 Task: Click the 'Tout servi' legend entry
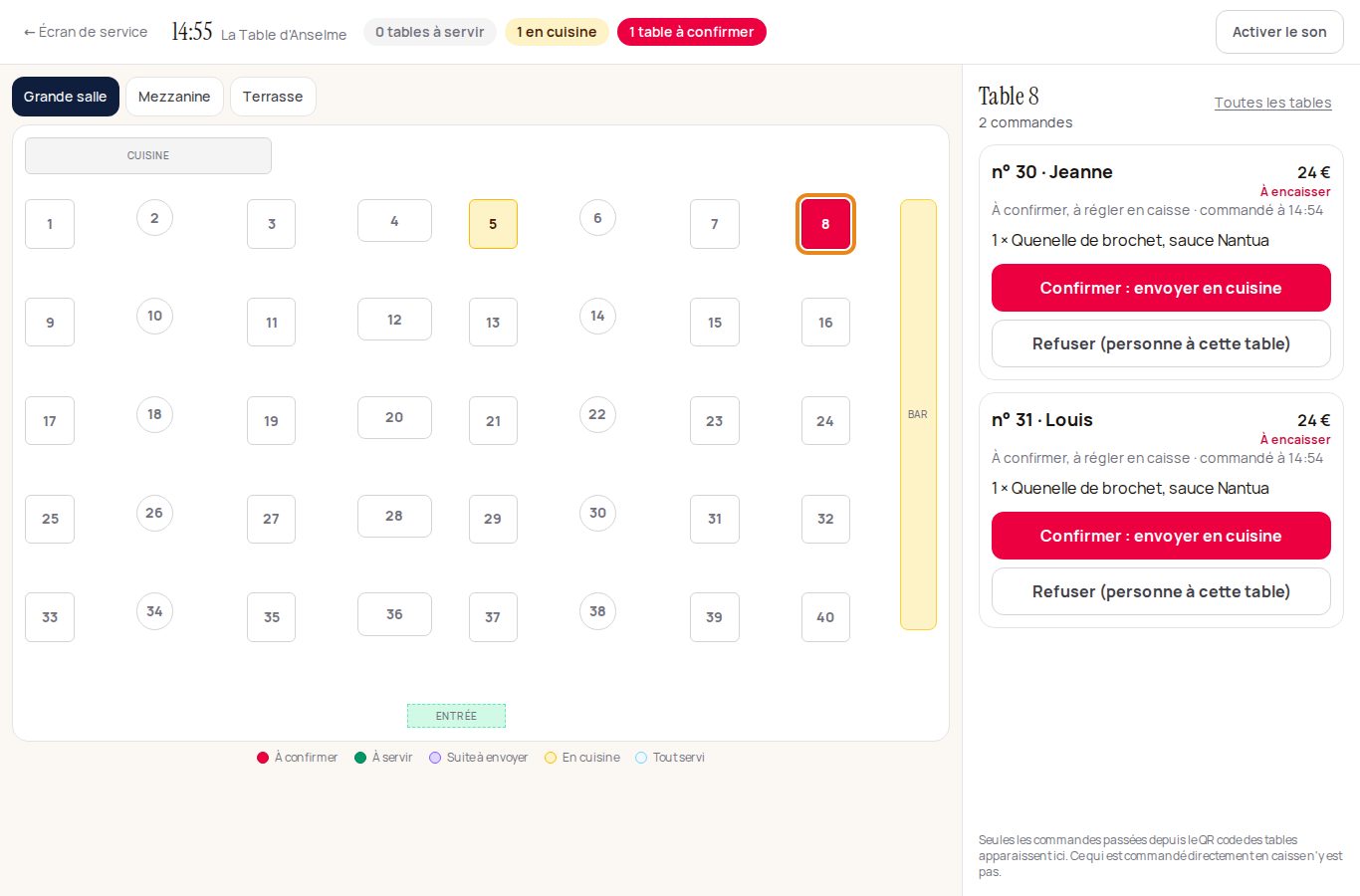670,758
